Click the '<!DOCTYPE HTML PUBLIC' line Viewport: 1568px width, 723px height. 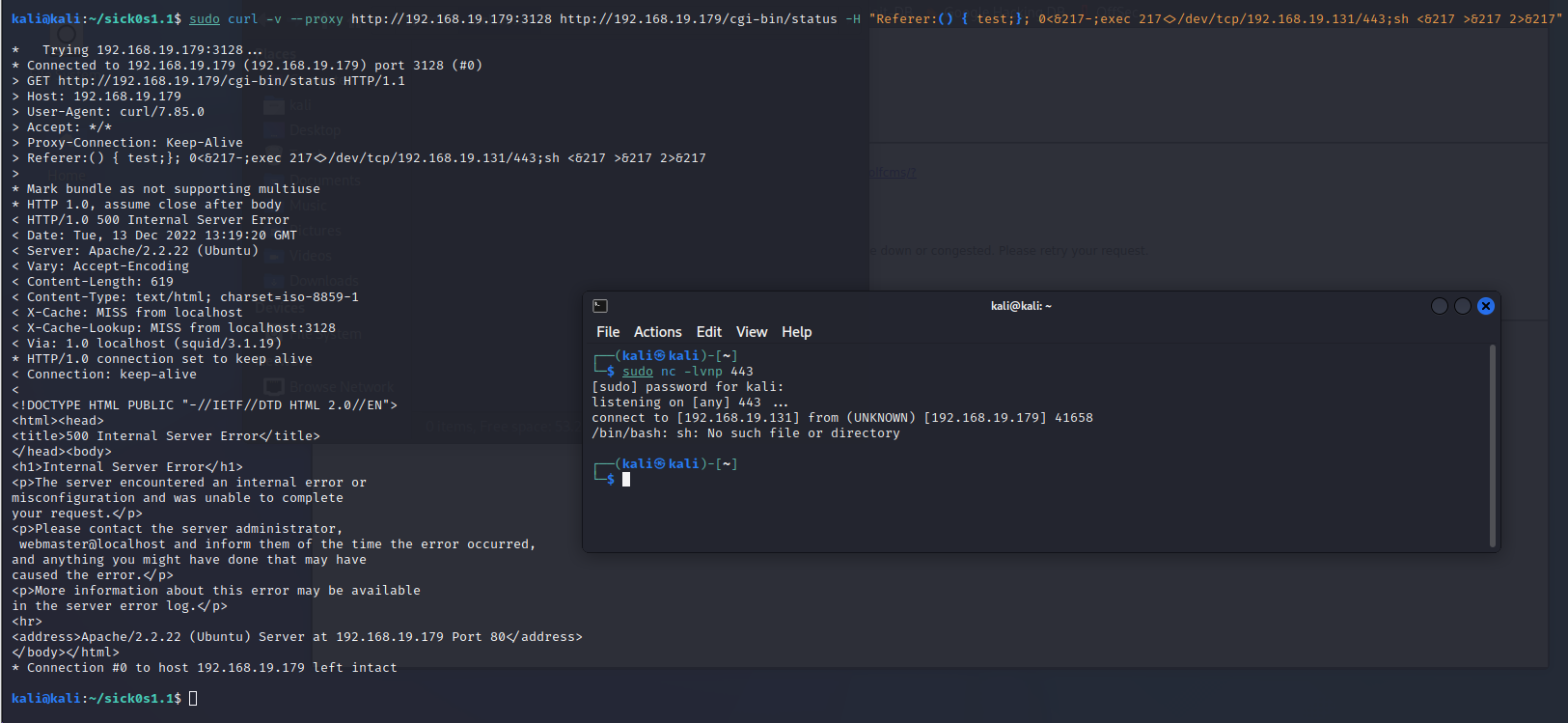(205, 404)
